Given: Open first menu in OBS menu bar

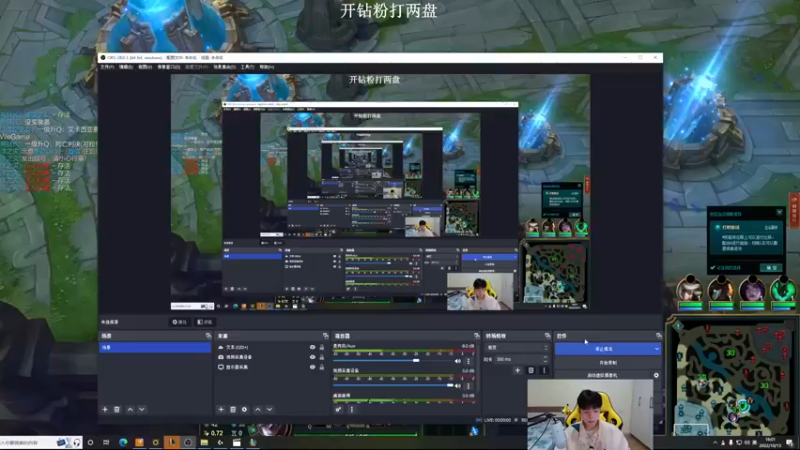Looking at the screenshot, I should tap(107, 67).
